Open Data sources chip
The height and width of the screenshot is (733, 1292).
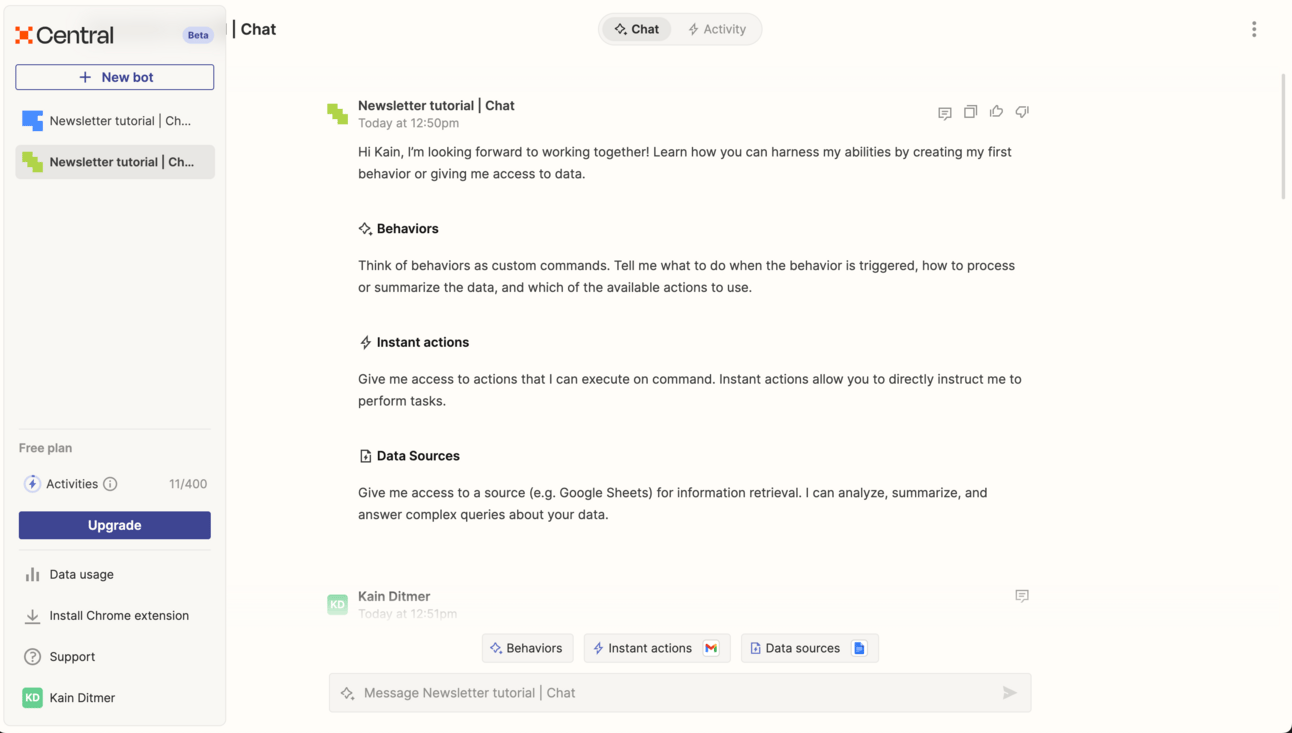pos(809,648)
